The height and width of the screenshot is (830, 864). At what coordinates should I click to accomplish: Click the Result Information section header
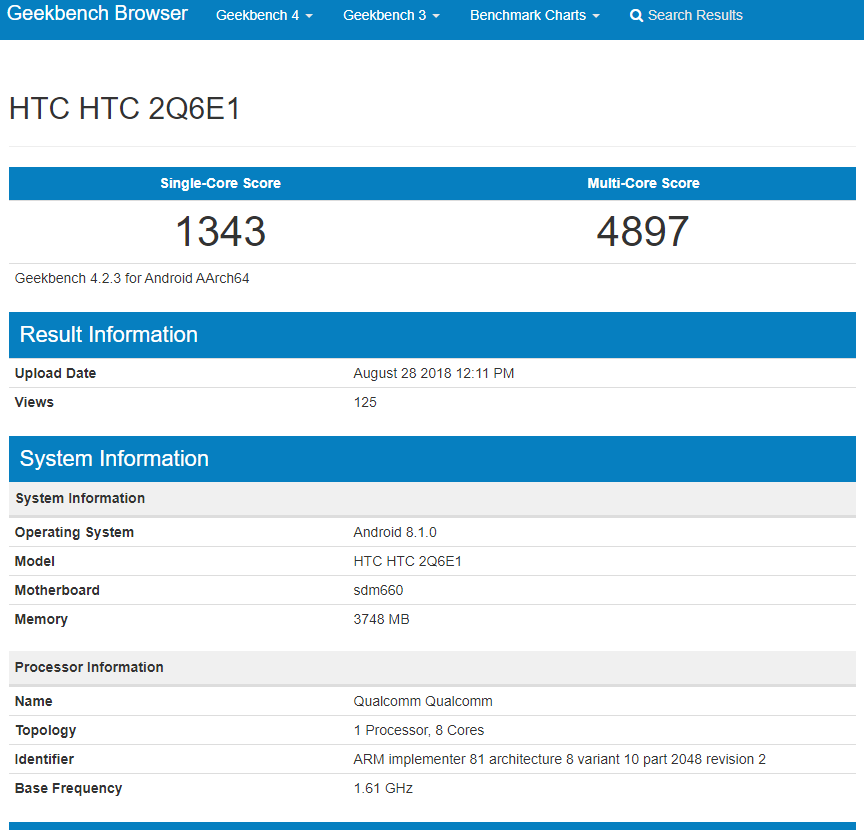point(432,335)
